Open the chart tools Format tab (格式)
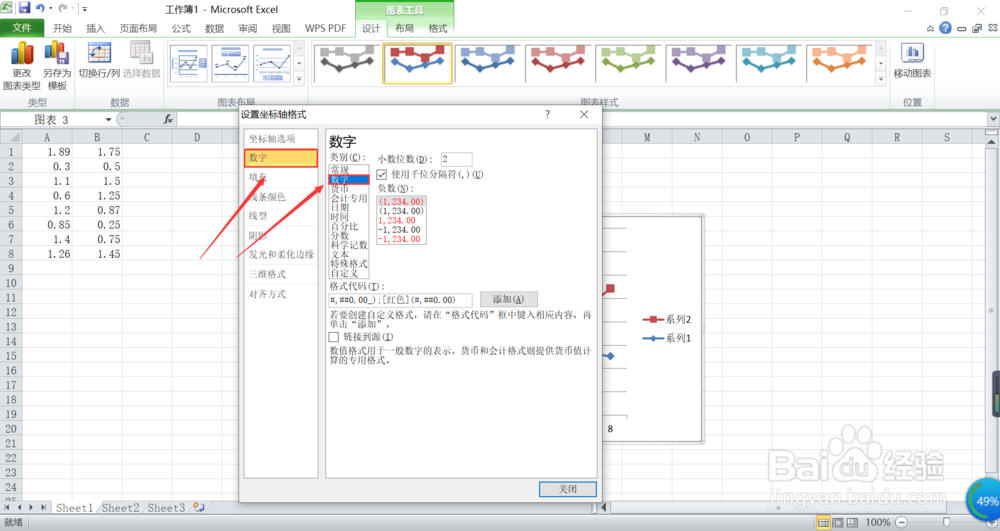 (438, 28)
